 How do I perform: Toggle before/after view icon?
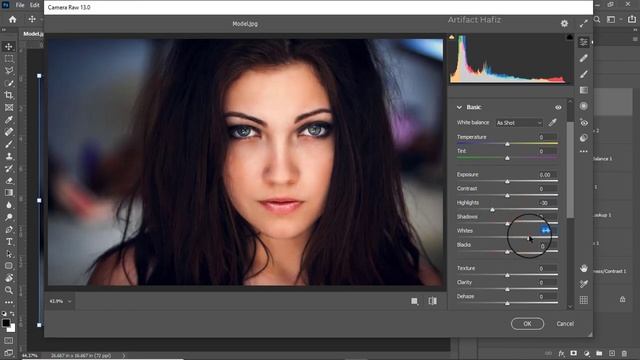[433, 301]
